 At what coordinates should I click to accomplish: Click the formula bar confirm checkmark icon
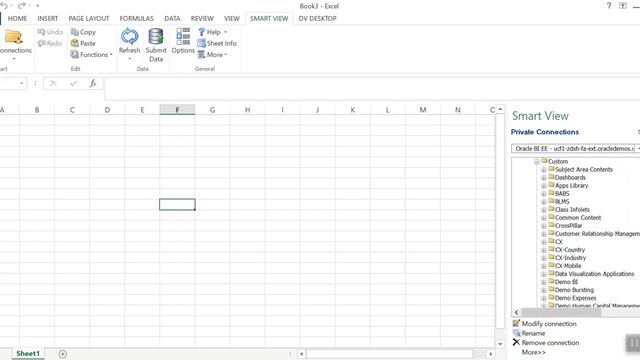tap(73, 83)
